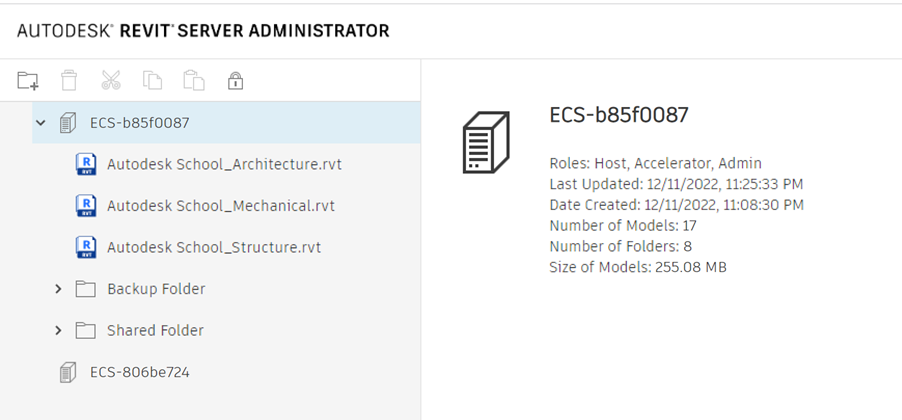The image size is (902, 420).
Task: Select the ECS-806be724 server
Action: point(139,372)
